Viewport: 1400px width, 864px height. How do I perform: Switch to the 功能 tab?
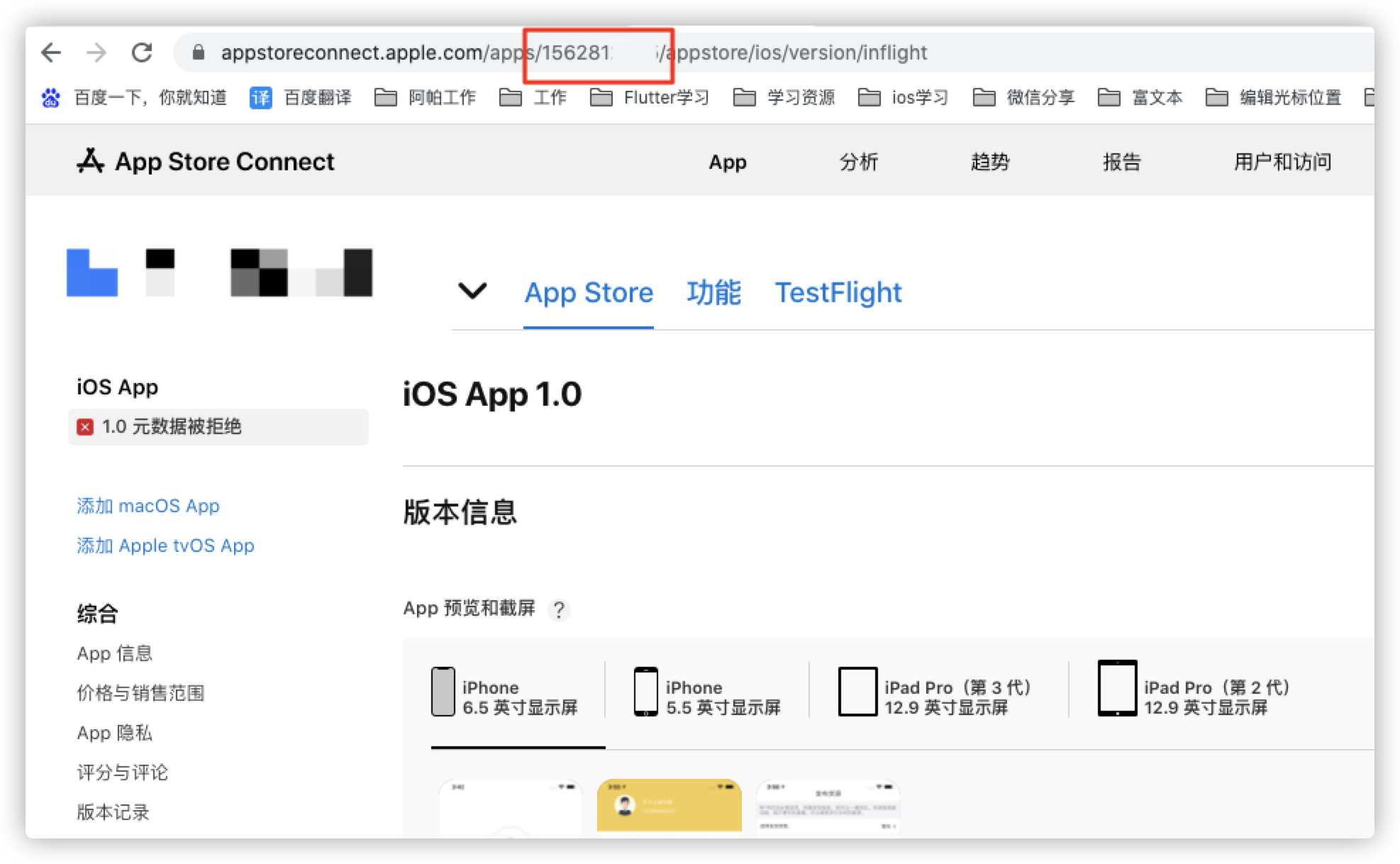[x=713, y=292]
